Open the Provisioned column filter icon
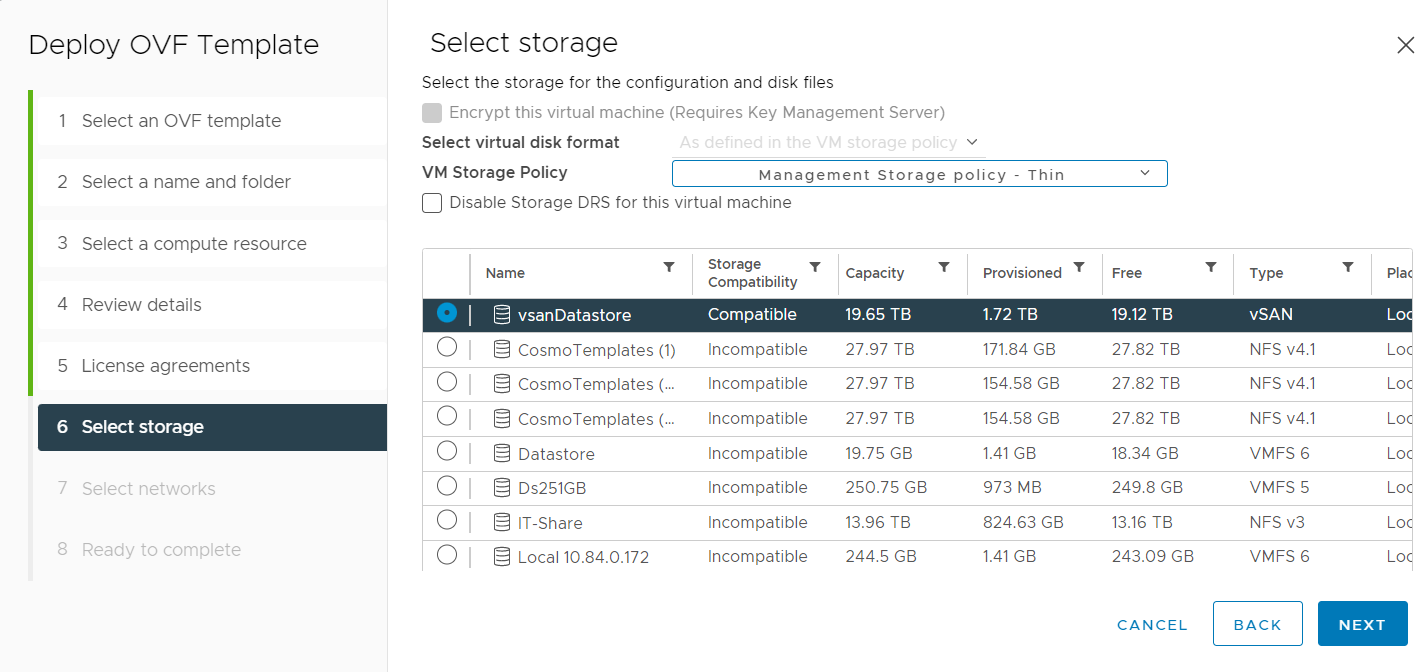The width and height of the screenshot is (1415, 672). (1079, 267)
